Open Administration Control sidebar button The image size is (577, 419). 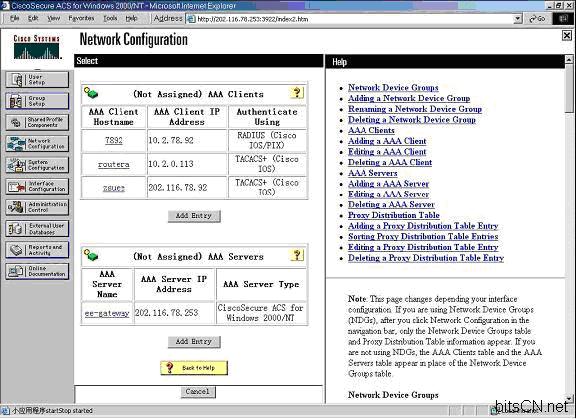[x=37, y=207]
